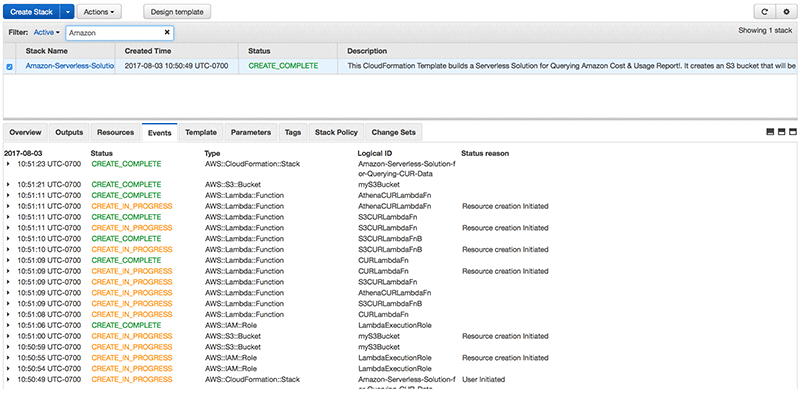Click the Showing 1 stack label
Screen dimensions: 800x393
click(x=765, y=31)
